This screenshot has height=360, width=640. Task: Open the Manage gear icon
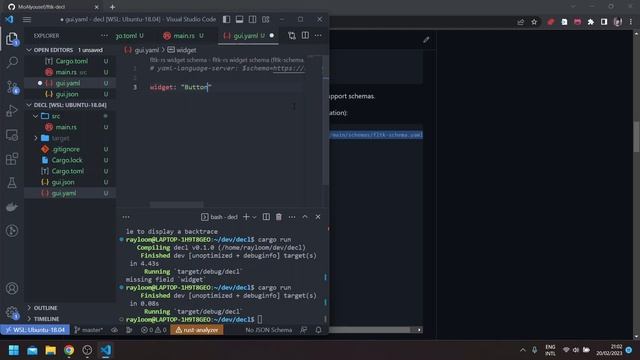[12, 313]
